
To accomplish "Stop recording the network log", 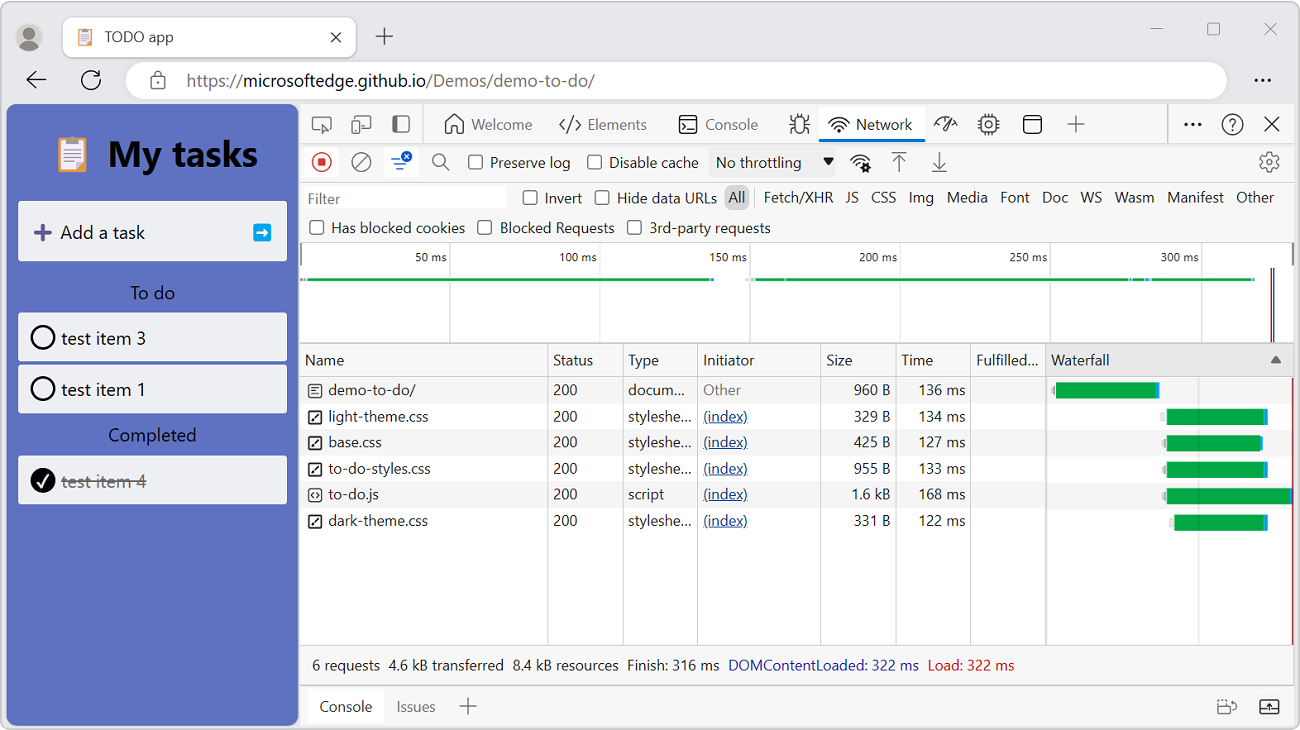I will (320, 162).
